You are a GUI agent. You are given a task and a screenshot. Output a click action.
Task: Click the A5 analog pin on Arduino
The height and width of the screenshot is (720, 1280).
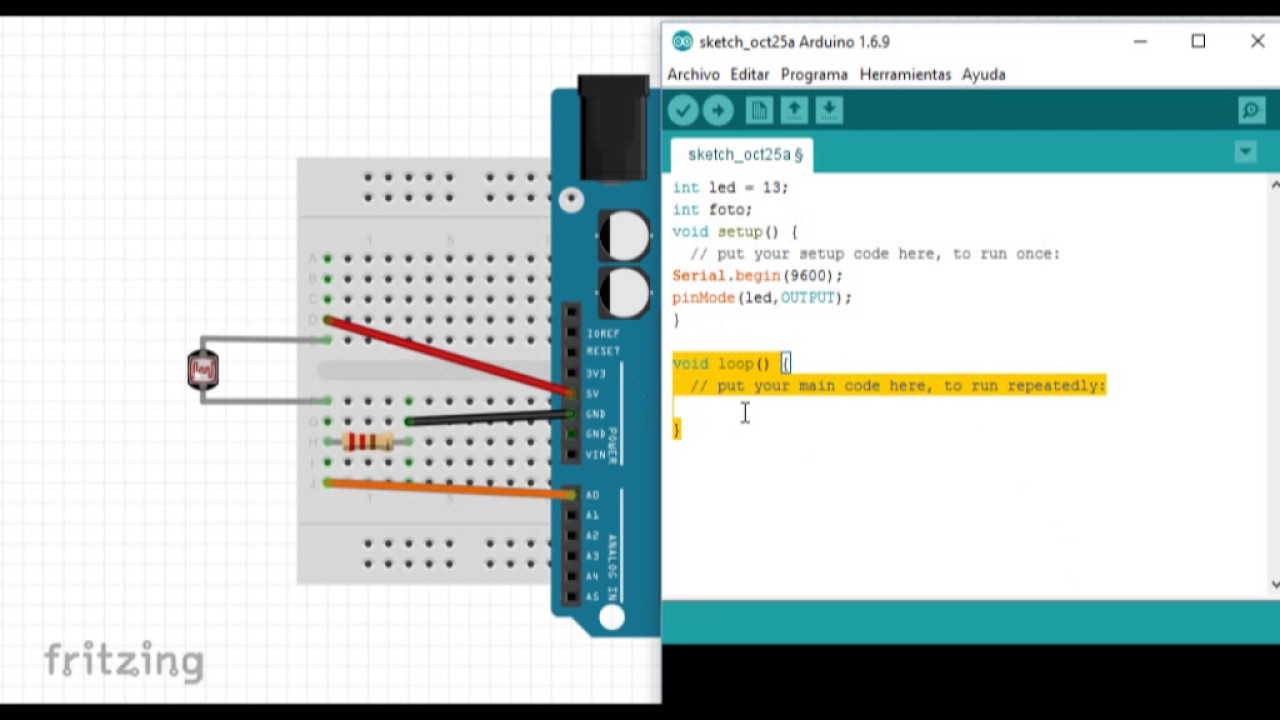[x=571, y=597]
